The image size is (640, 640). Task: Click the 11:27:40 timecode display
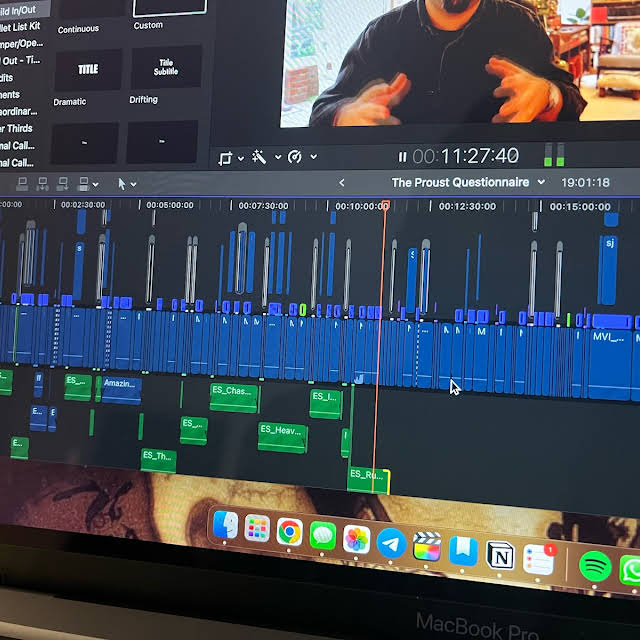pyautogui.click(x=466, y=156)
